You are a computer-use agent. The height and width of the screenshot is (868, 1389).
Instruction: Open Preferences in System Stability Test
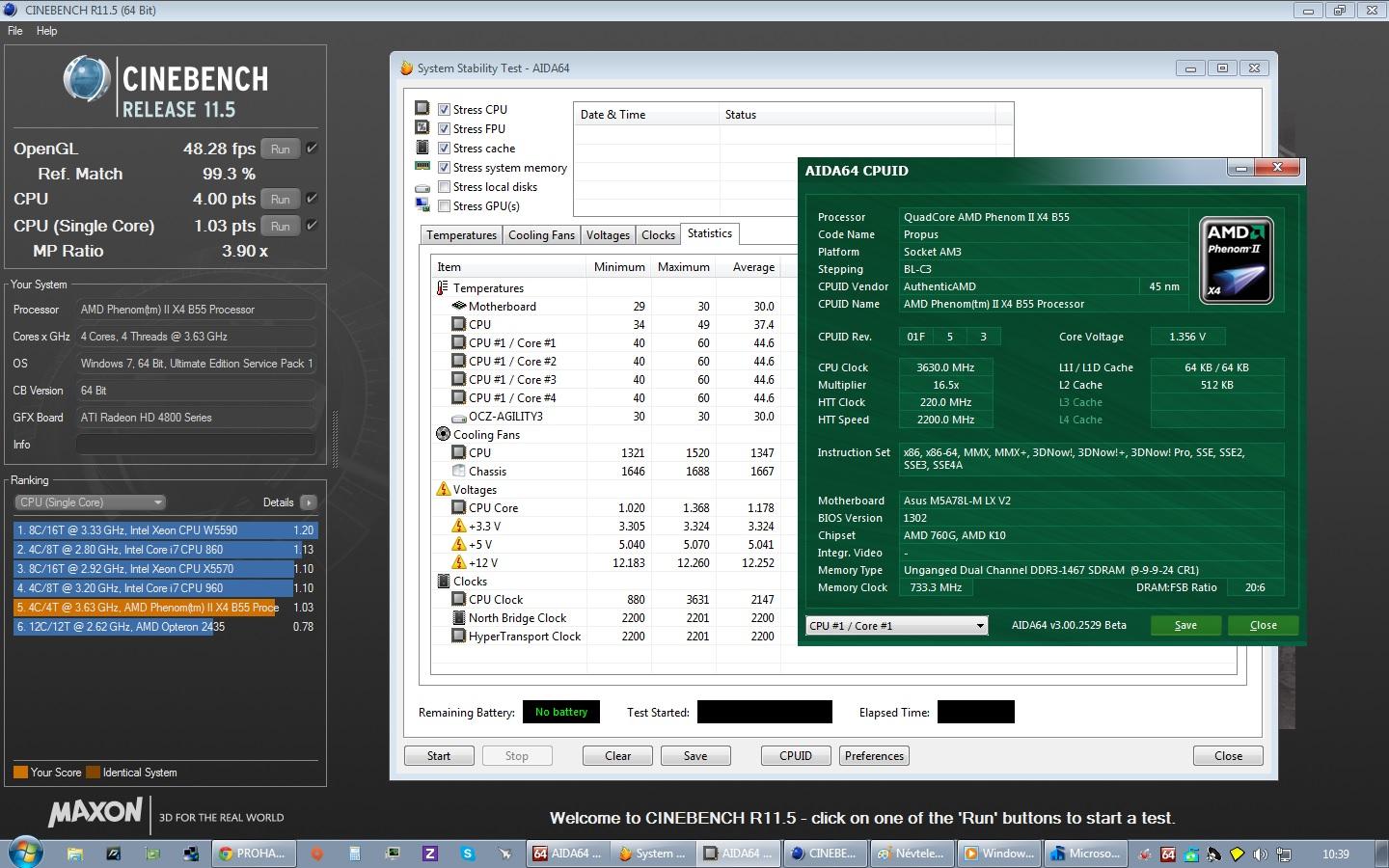[x=875, y=756]
